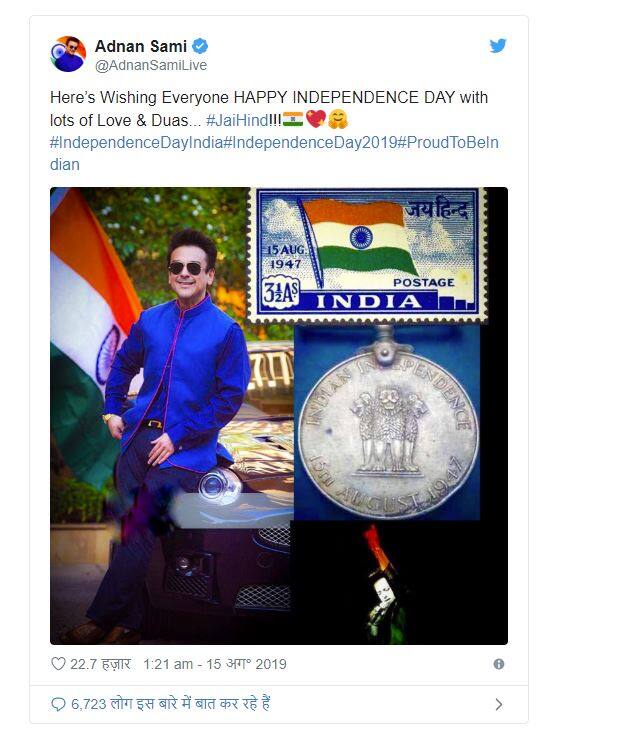Click the info circle icon
The width and height of the screenshot is (623, 745).
pyautogui.click(x=498, y=664)
